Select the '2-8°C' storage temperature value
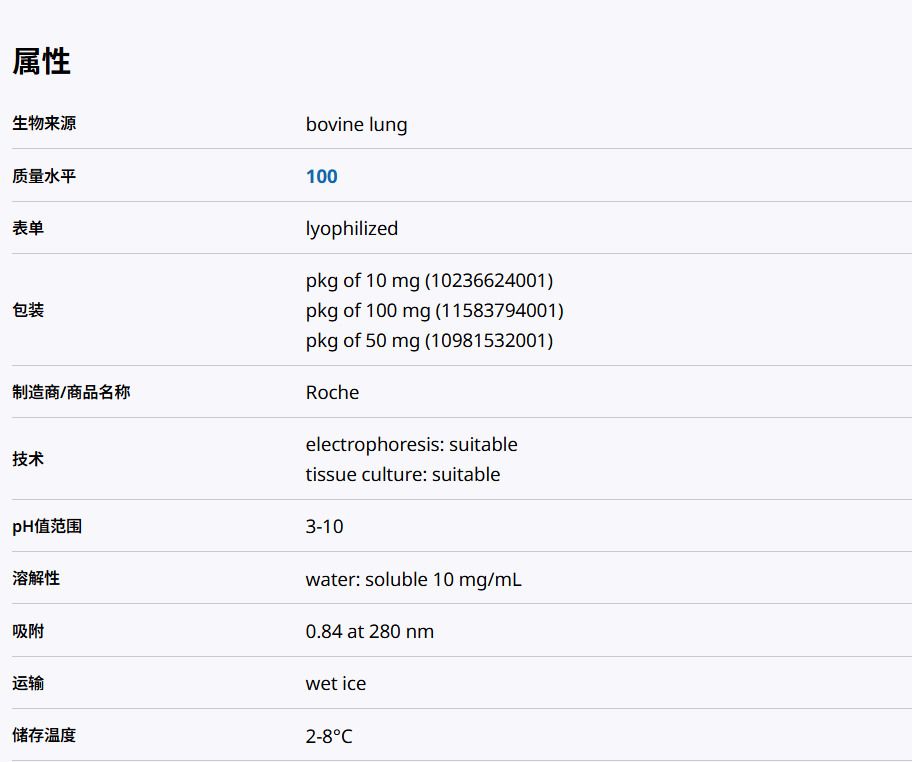This screenshot has height=762, width=912. click(x=329, y=737)
